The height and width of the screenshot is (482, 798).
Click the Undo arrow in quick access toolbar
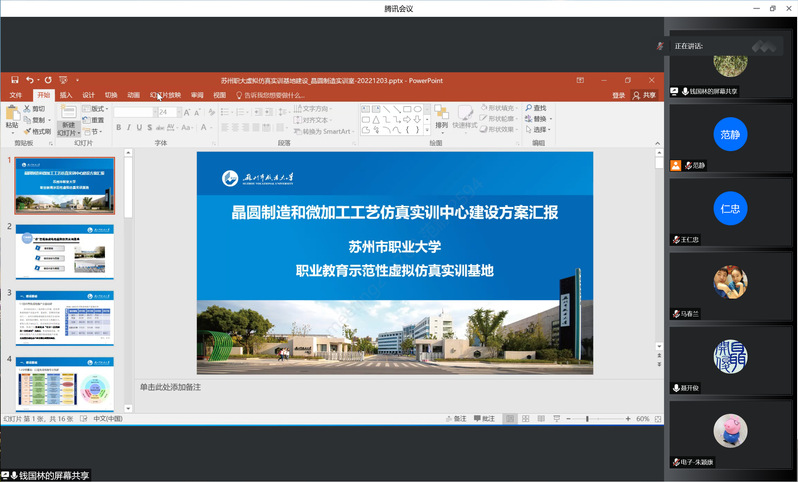coord(30,80)
